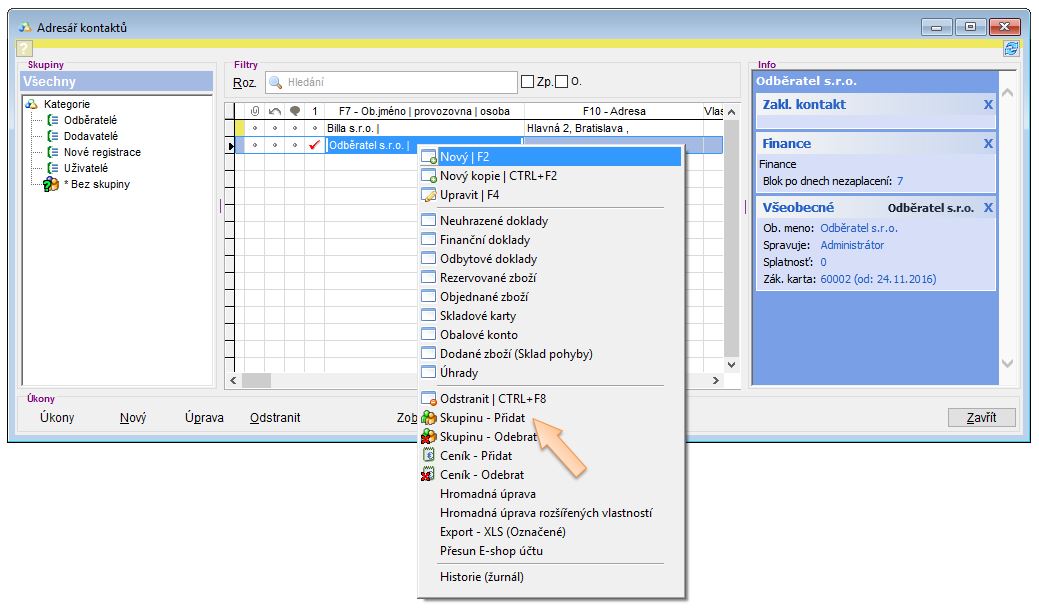Click the 'Administrátor' link in Všeobecné

tap(852, 245)
